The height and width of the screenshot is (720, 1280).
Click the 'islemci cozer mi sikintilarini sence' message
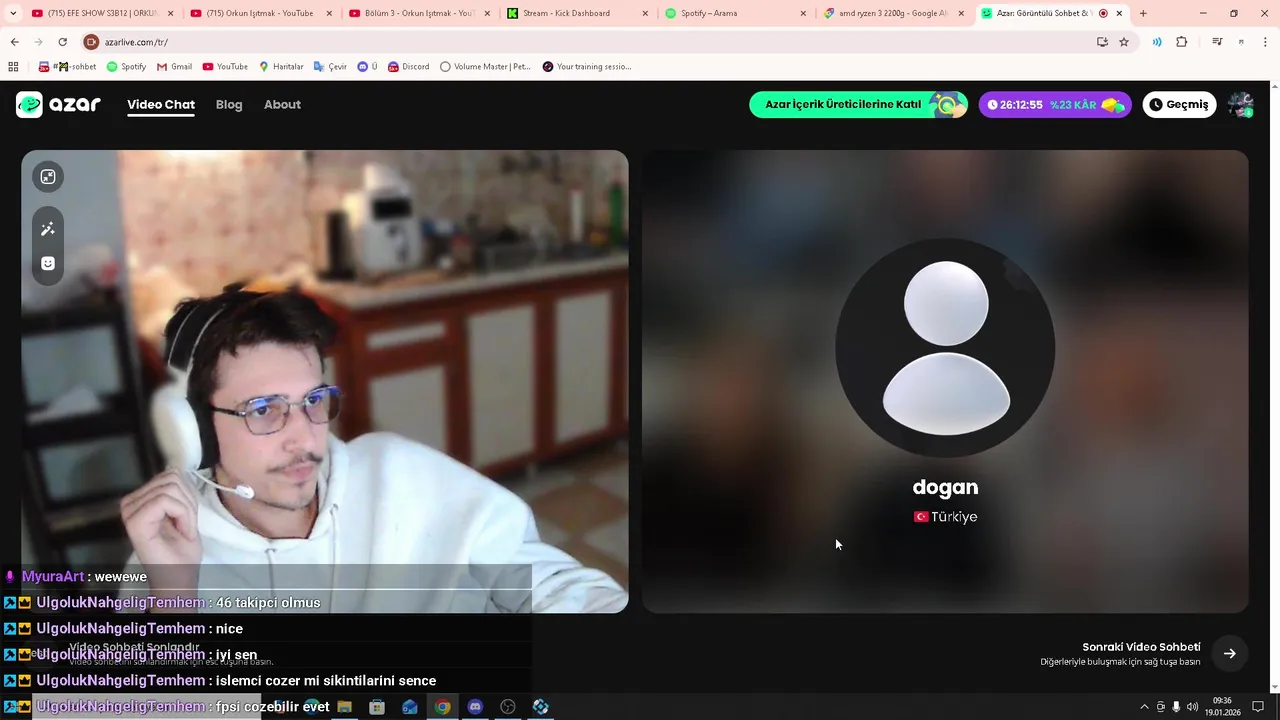click(x=326, y=681)
